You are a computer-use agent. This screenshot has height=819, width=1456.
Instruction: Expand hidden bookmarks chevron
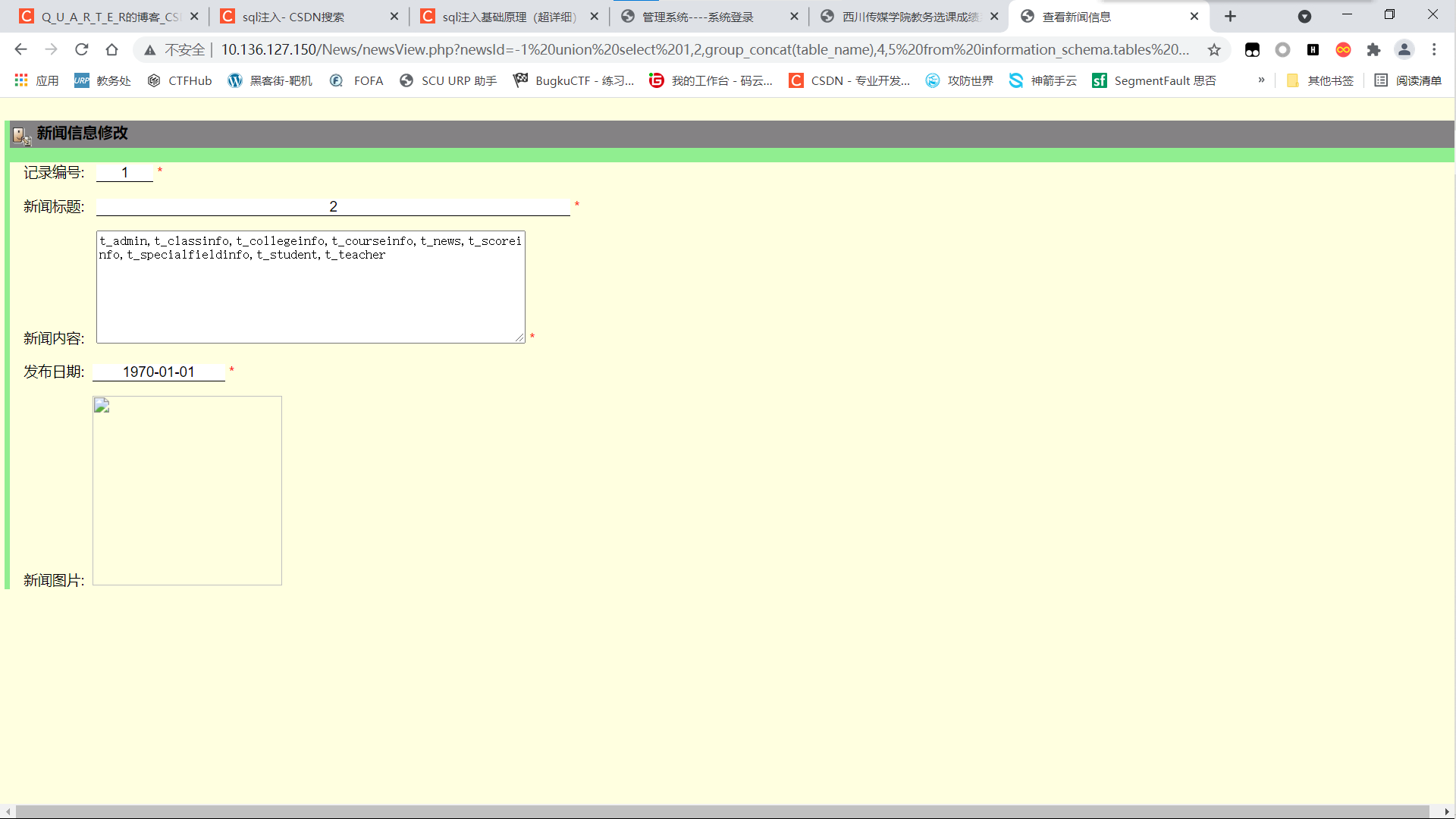(1261, 80)
